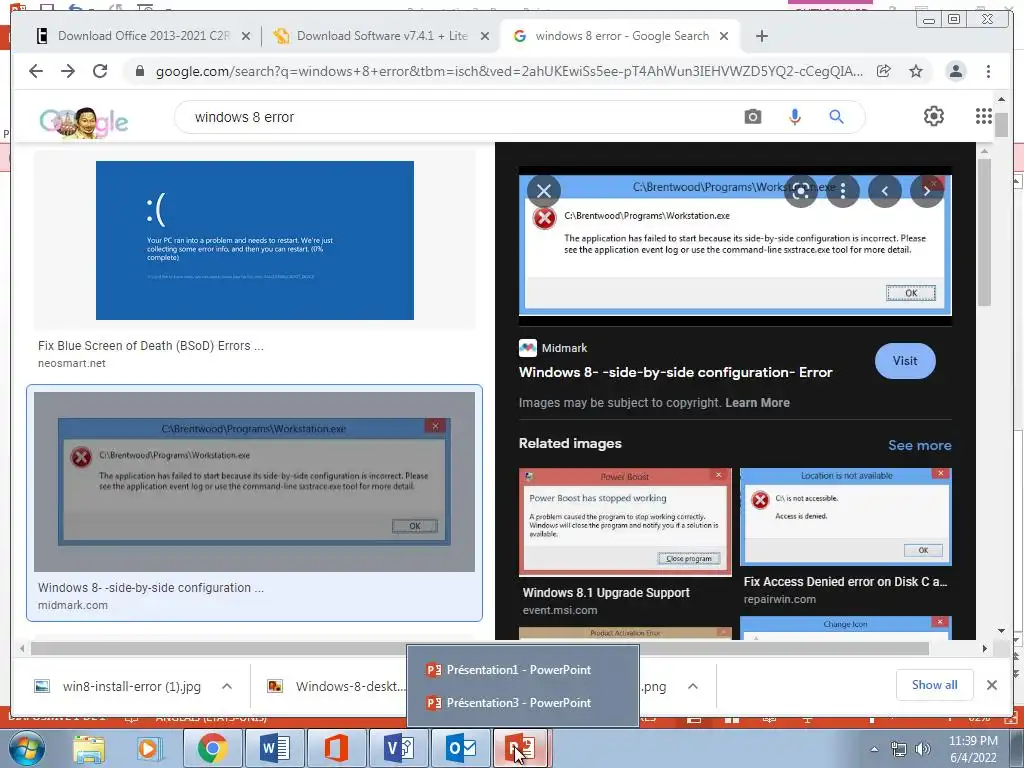Open the Chrome profile avatar
Viewport: 1024px width, 768px height.
pyautogui.click(x=955, y=71)
